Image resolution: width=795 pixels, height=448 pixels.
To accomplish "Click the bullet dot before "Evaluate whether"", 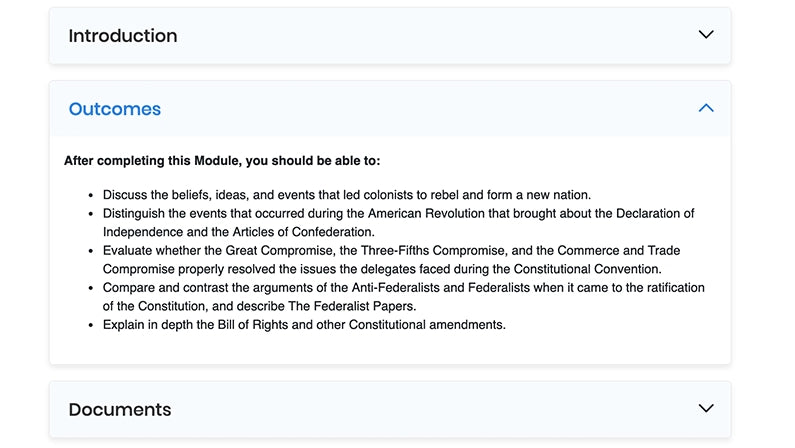I will pos(91,251).
